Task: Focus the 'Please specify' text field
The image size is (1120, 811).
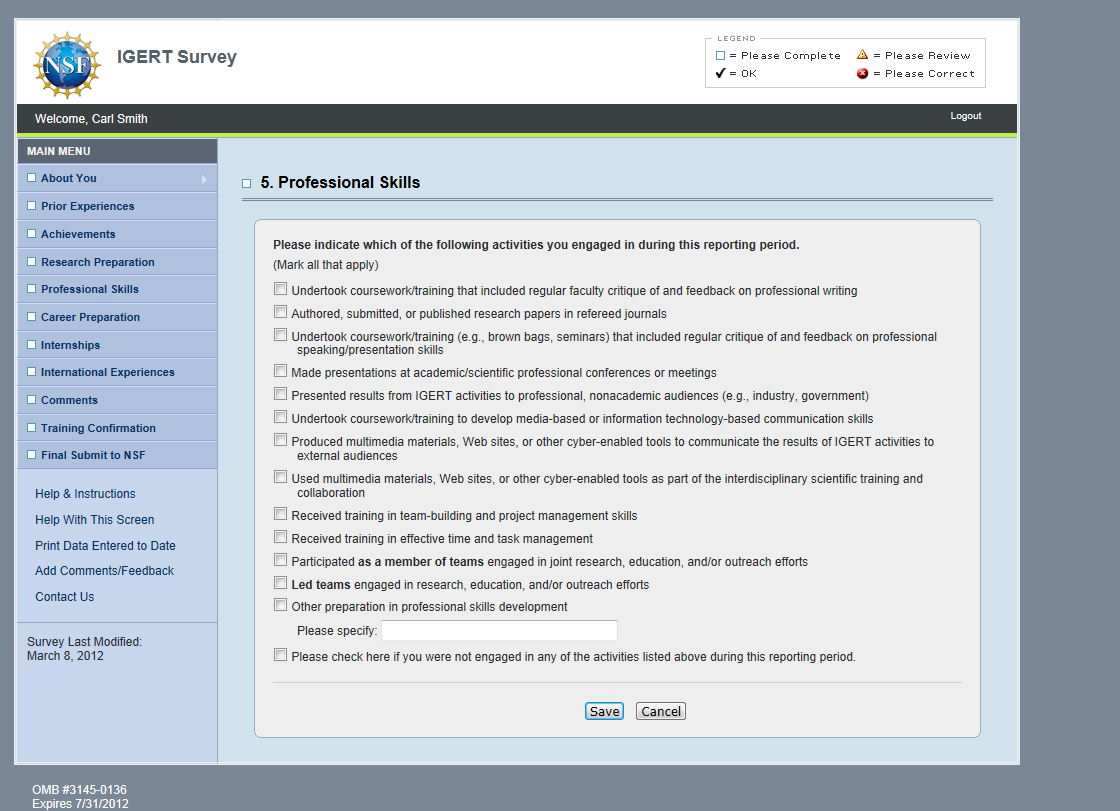Action: [x=499, y=631]
